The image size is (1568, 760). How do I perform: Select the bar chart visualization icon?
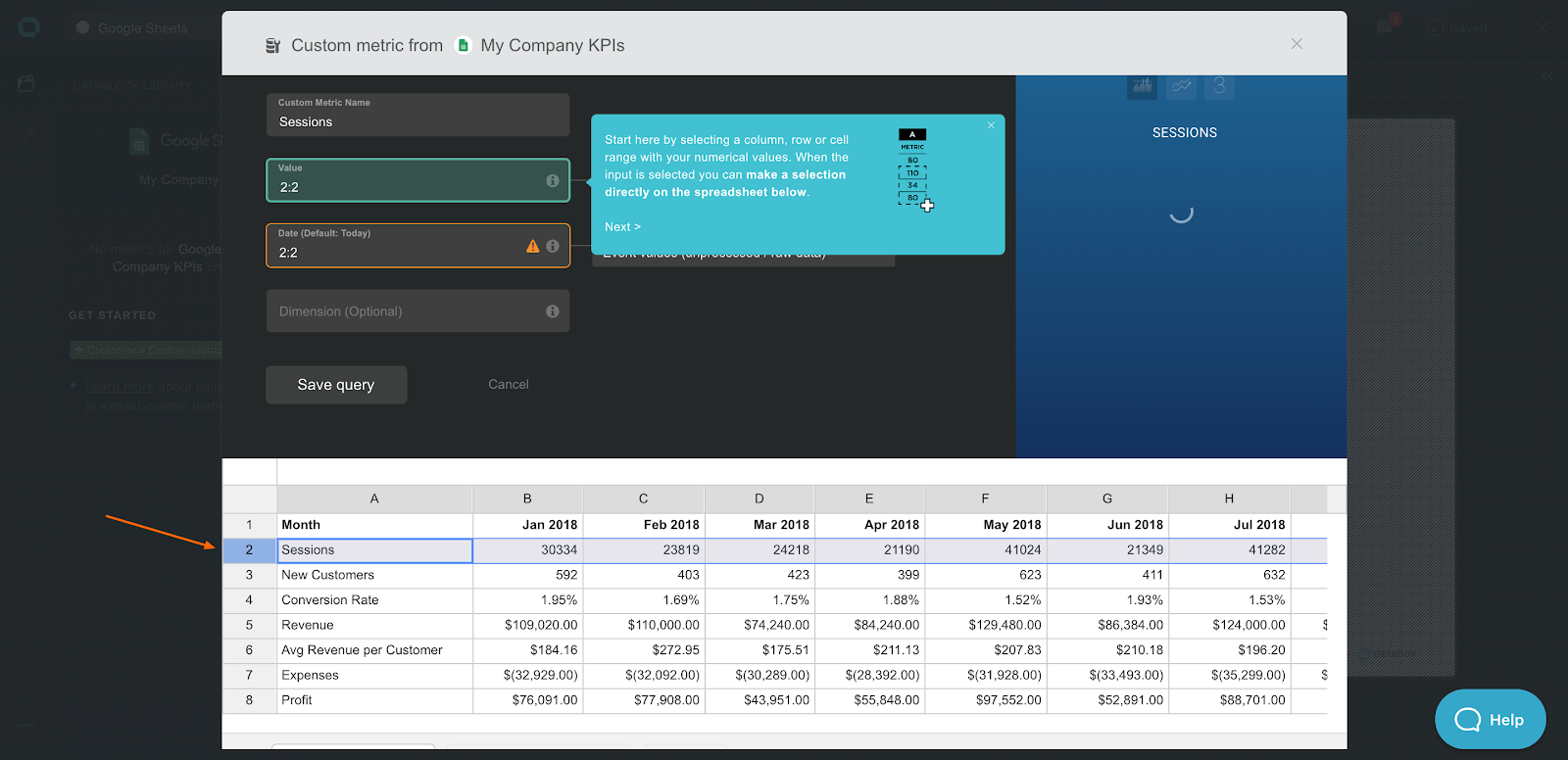click(1143, 86)
